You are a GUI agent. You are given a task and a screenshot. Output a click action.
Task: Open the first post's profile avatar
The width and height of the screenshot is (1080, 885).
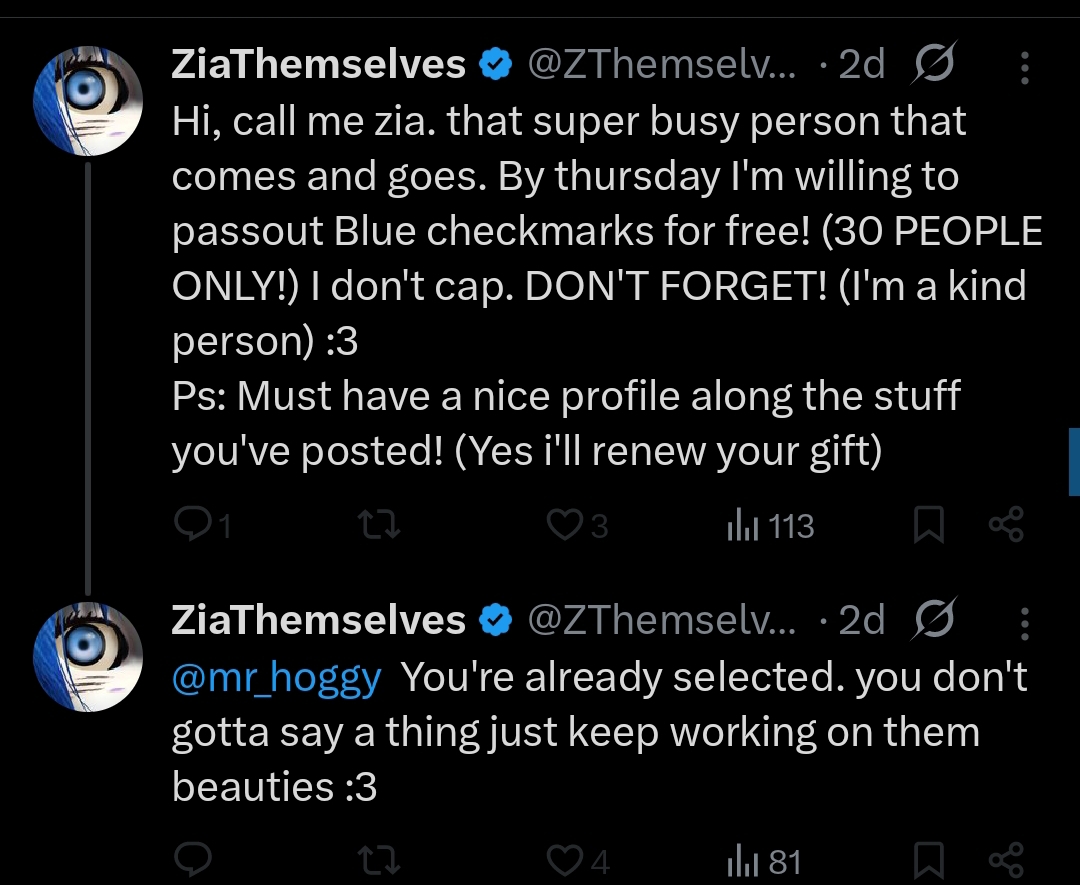[88, 100]
